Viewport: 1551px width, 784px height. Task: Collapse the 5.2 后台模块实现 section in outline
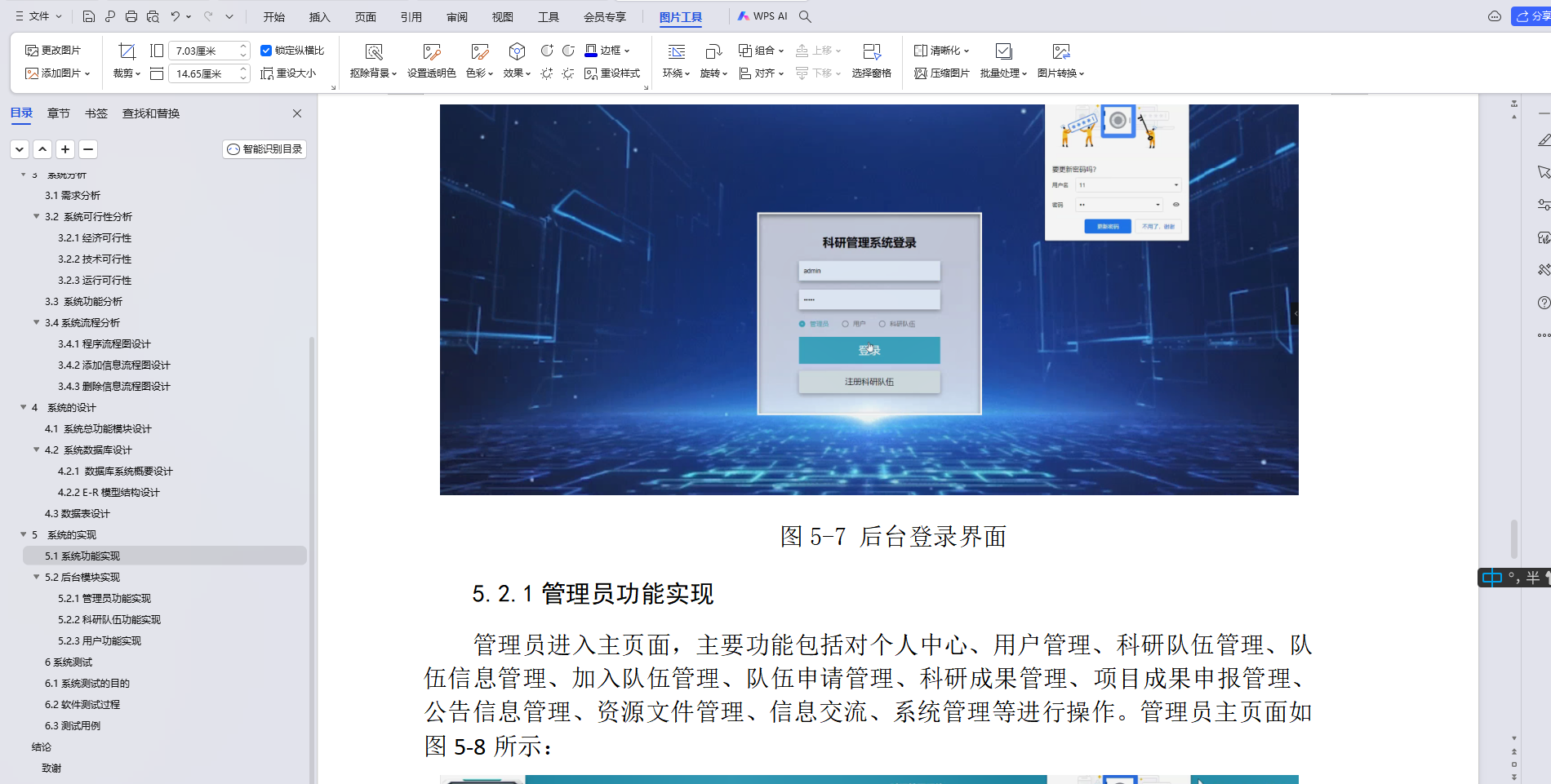pyautogui.click(x=35, y=577)
